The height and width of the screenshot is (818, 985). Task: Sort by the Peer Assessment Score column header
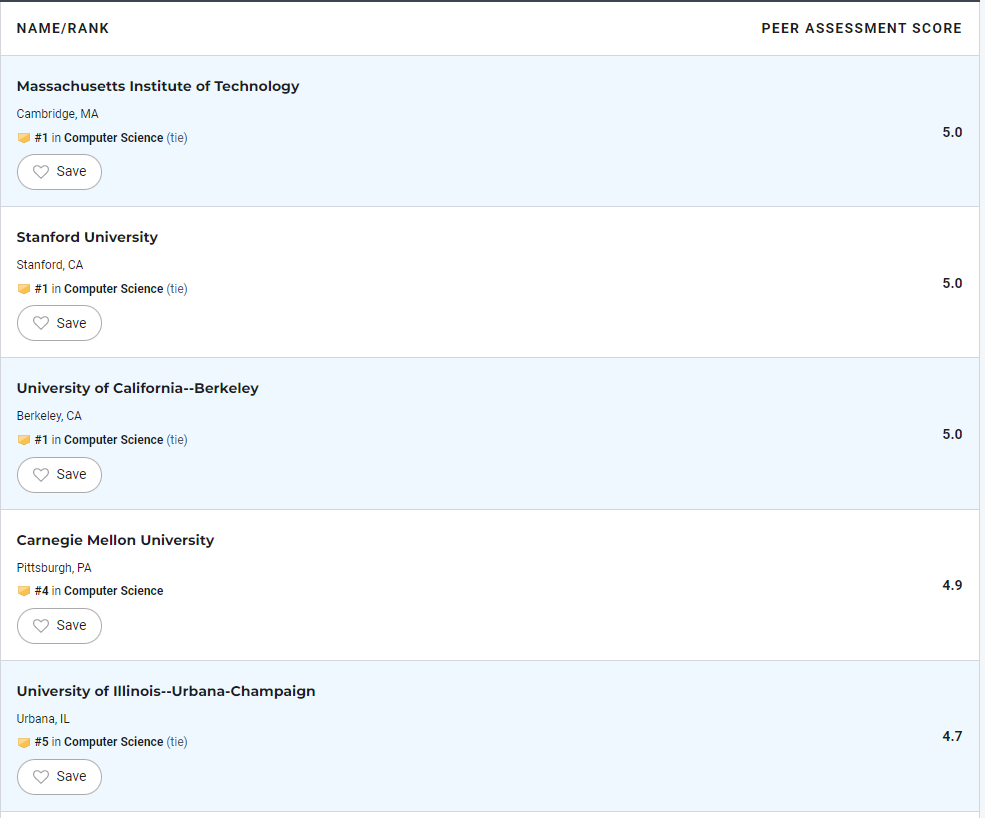coord(861,28)
